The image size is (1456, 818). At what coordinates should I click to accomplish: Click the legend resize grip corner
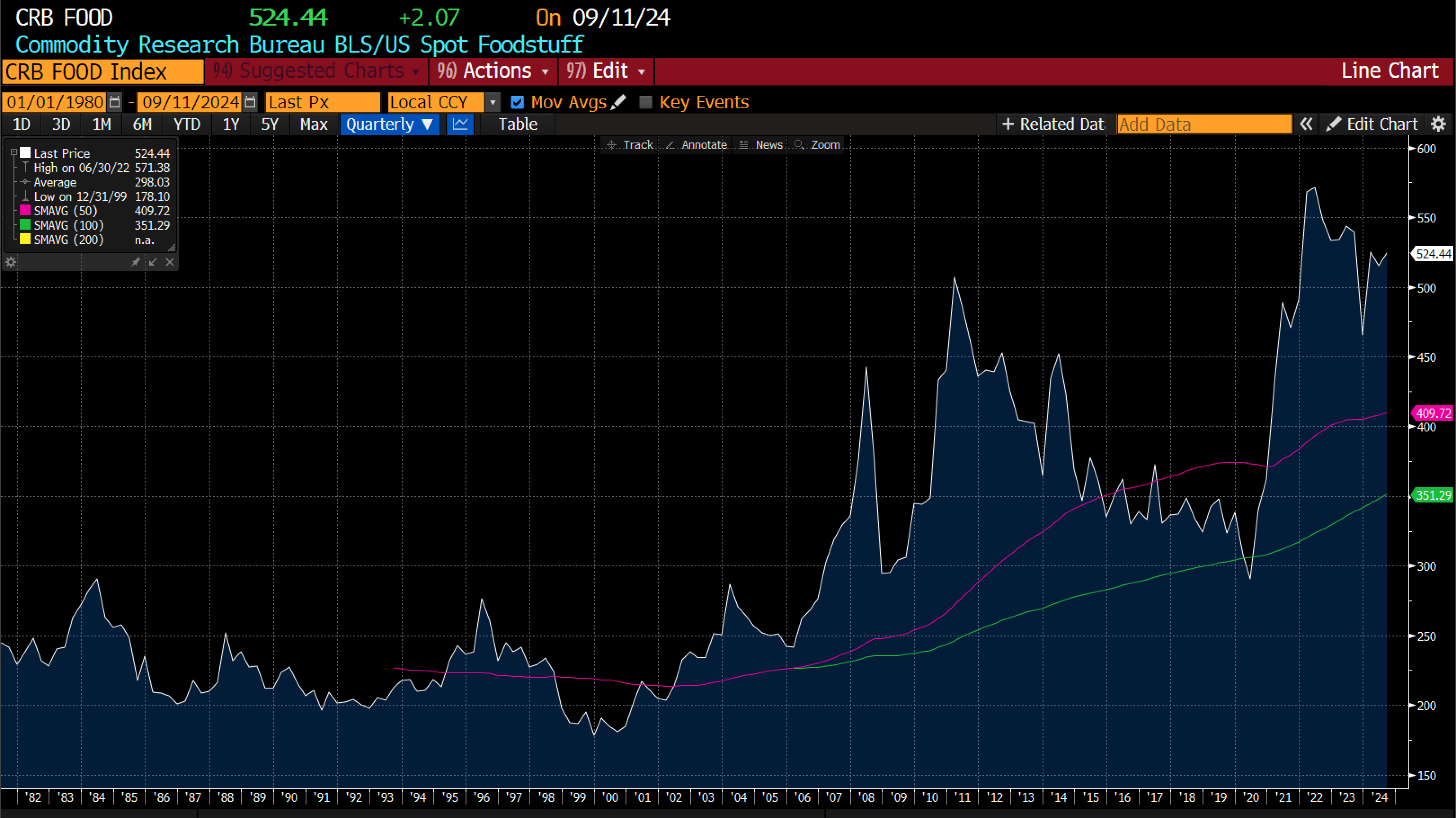tap(172, 248)
